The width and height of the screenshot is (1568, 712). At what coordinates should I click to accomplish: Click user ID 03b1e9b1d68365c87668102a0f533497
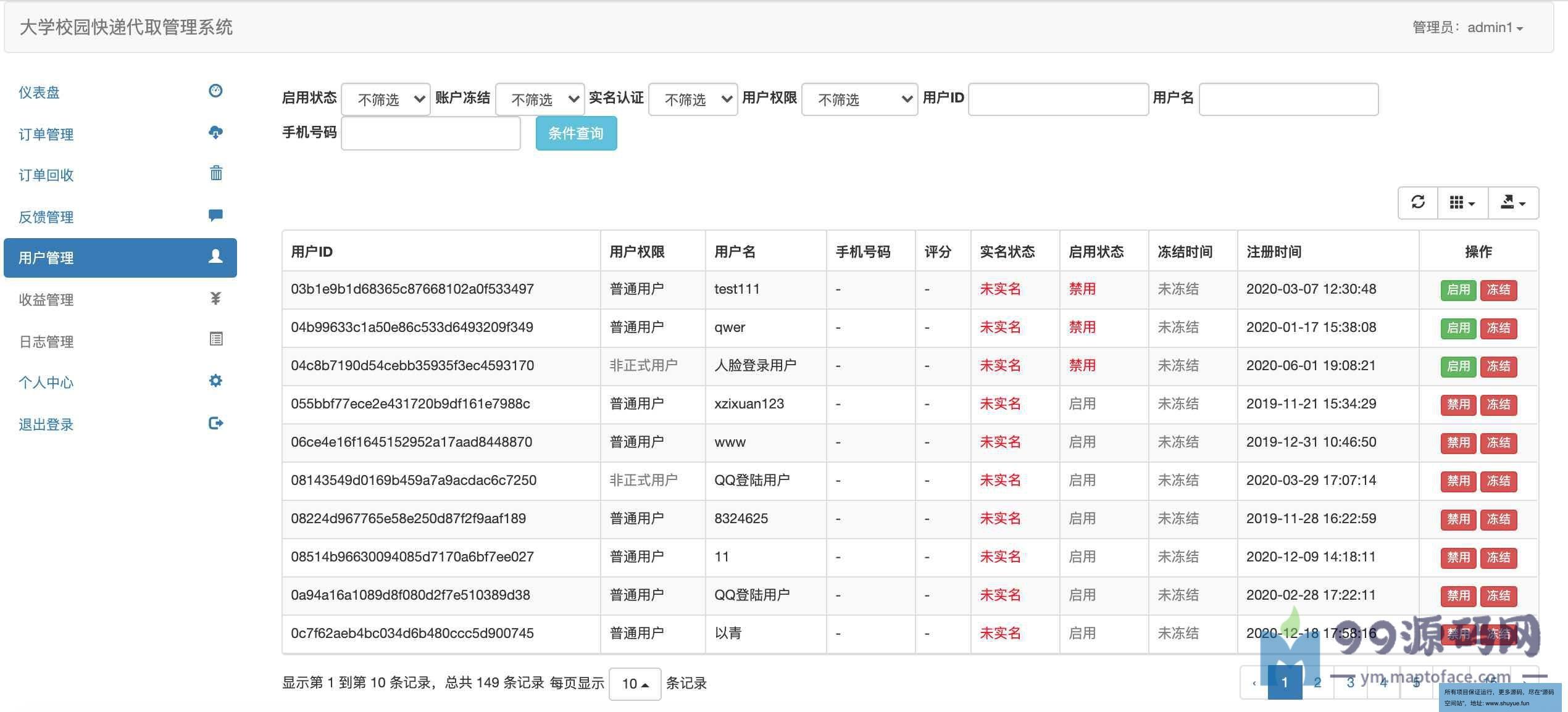pyautogui.click(x=412, y=289)
